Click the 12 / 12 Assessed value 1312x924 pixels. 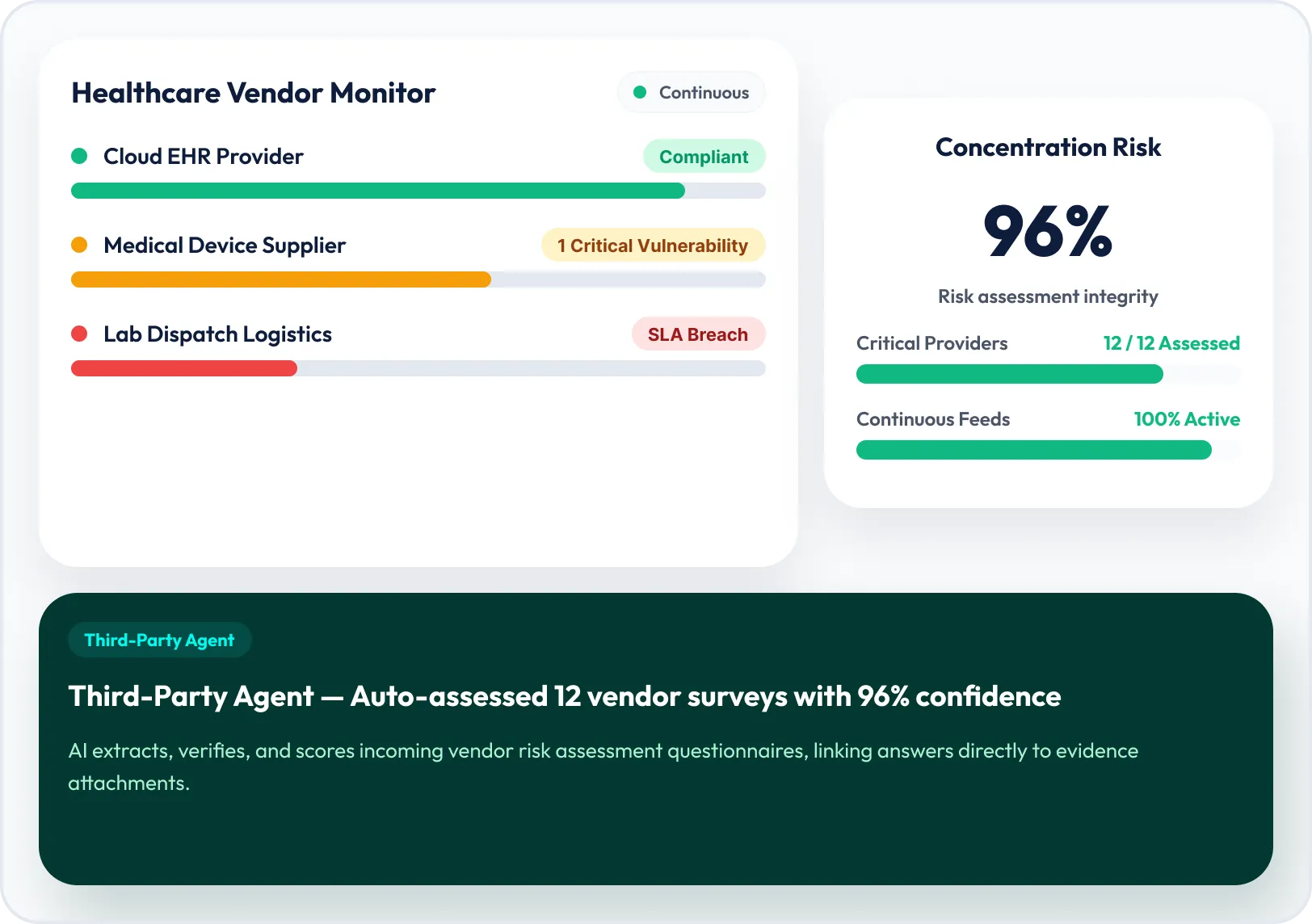tap(1171, 343)
